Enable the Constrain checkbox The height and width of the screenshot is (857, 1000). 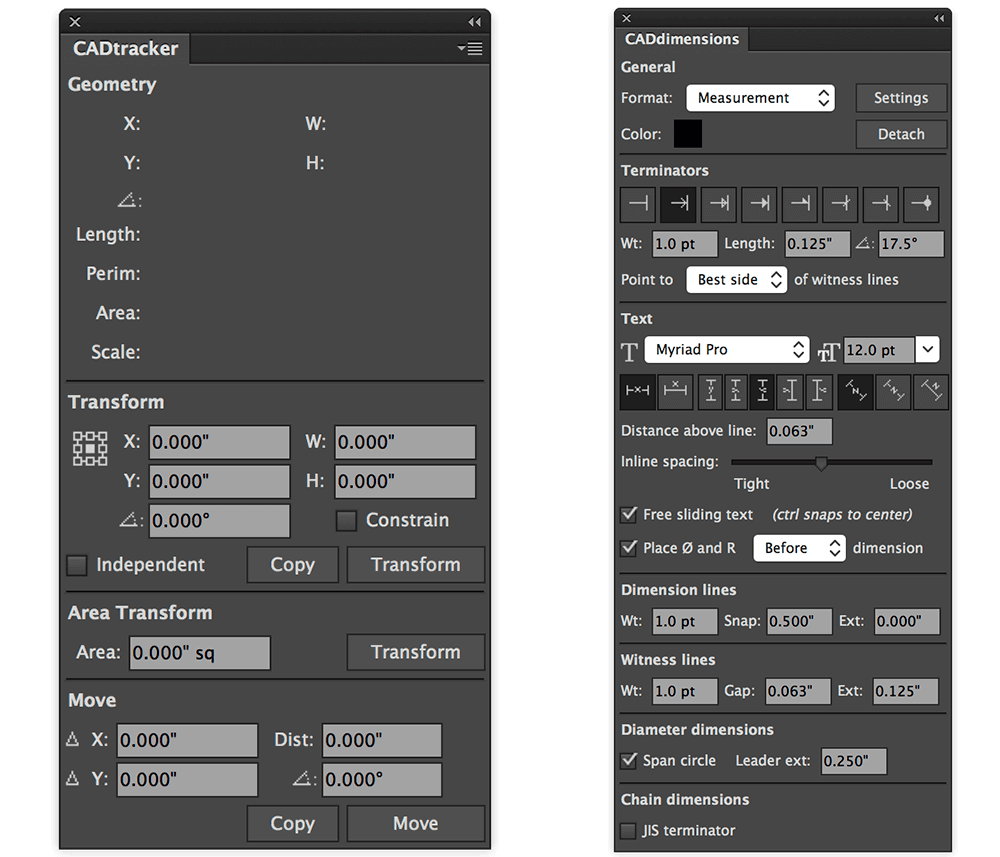click(346, 520)
